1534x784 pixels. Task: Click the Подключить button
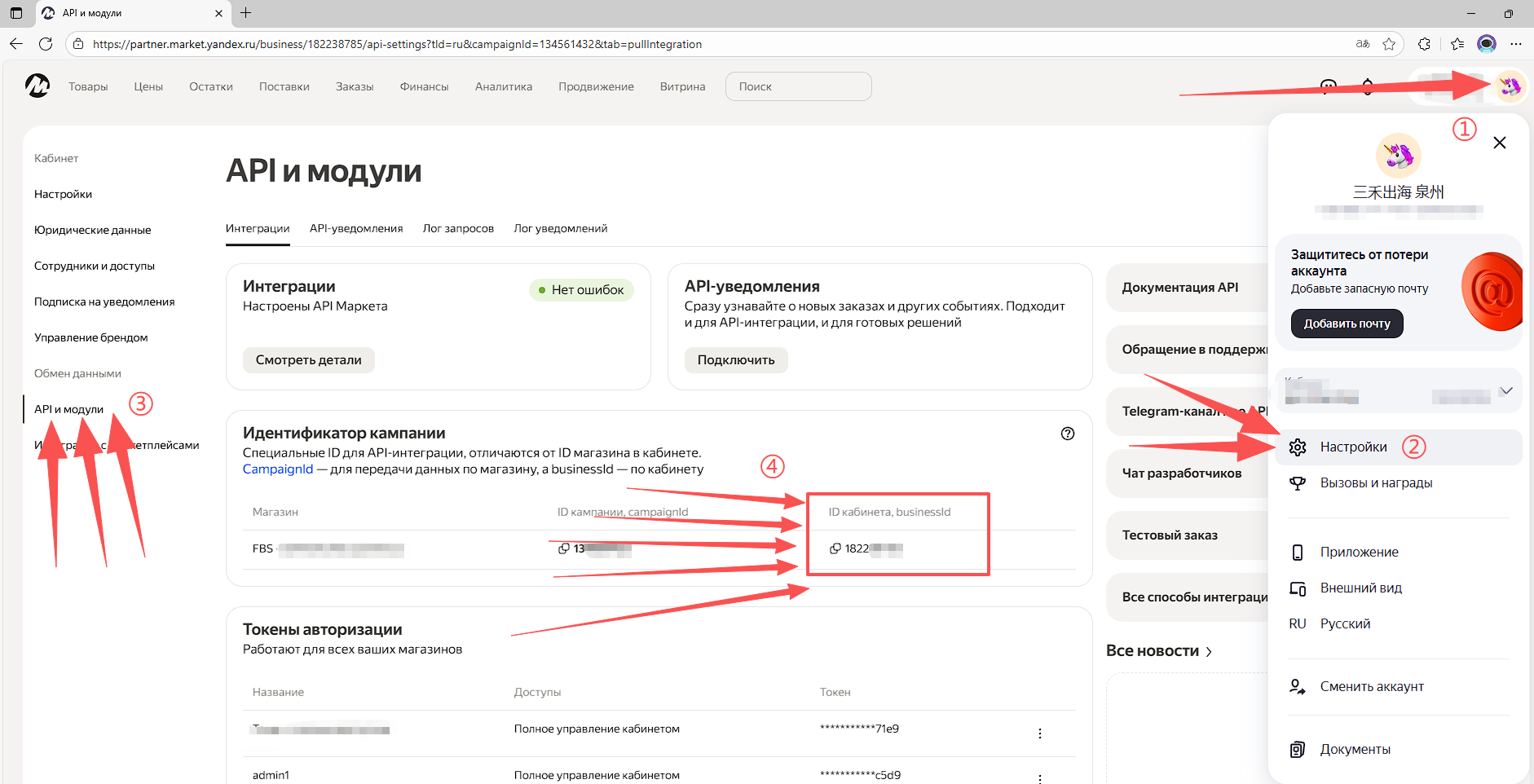pos(736,360)
